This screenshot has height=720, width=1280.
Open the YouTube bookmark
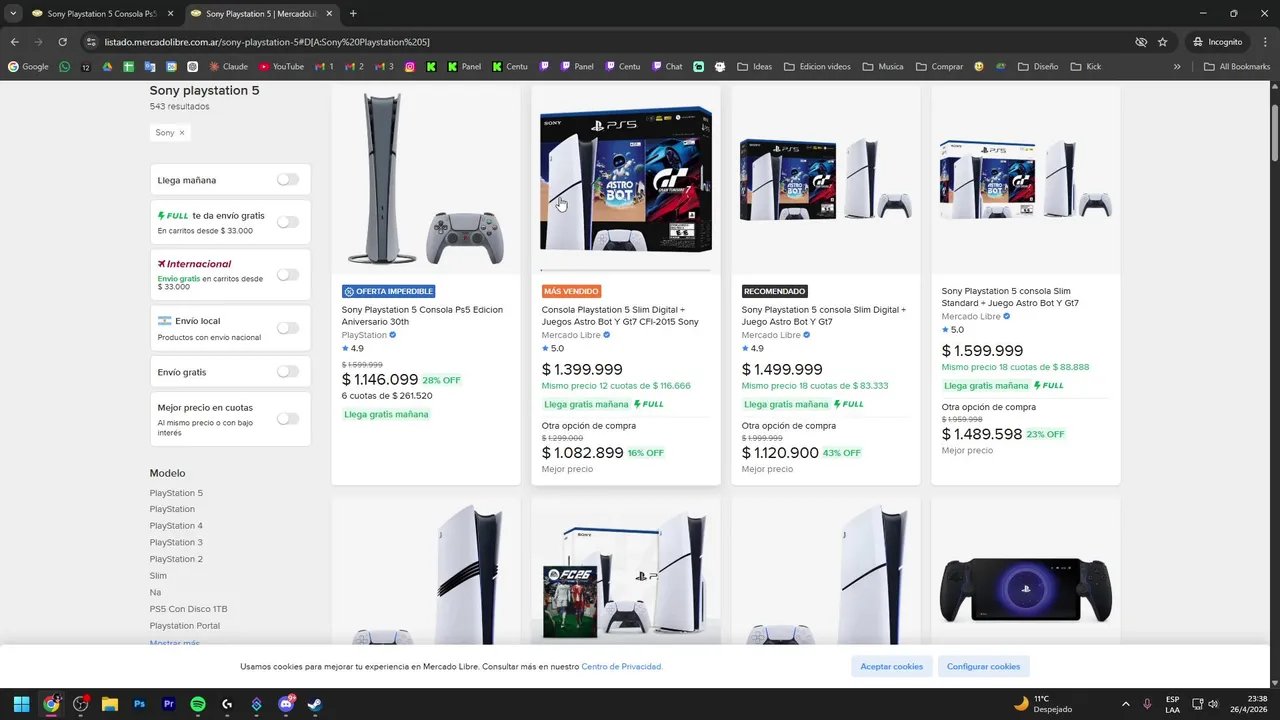281,67
